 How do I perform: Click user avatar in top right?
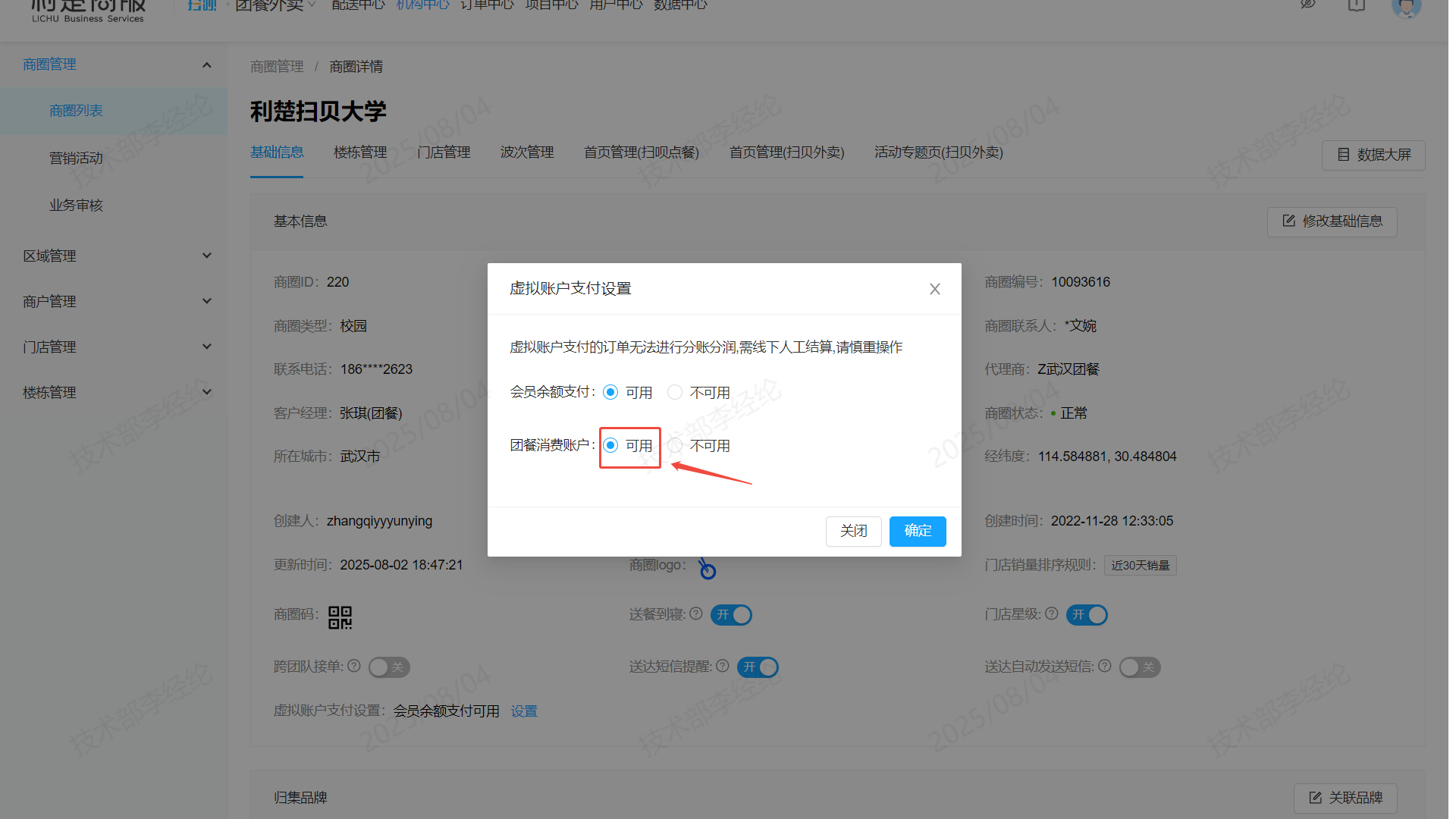1406,8
